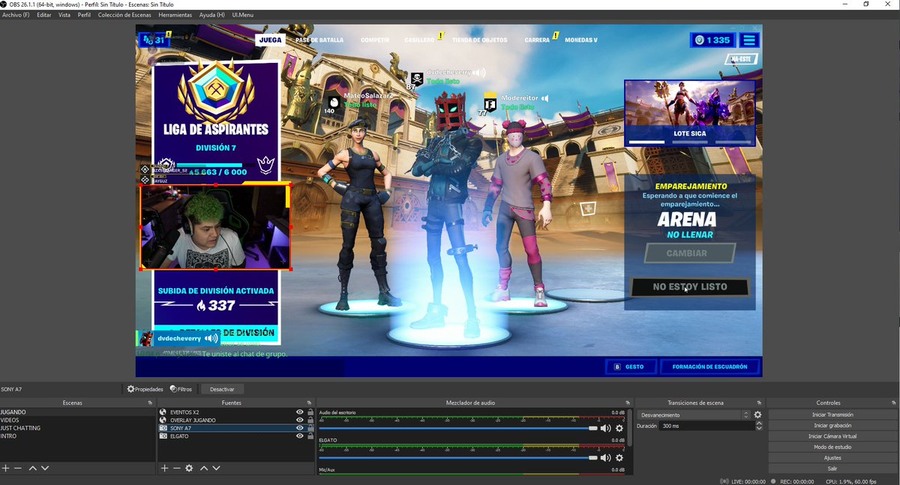Select OVERLAY JUGANDO source row
900x485 pixels.
[x=236, y=420]
